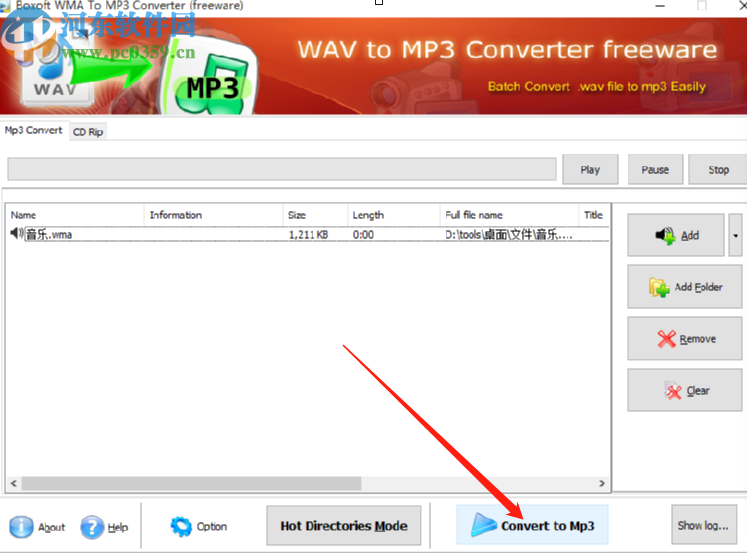The image size is (747, 553).
Task: Click the speaker plus icon on Add
Action: tap(665, 235)
